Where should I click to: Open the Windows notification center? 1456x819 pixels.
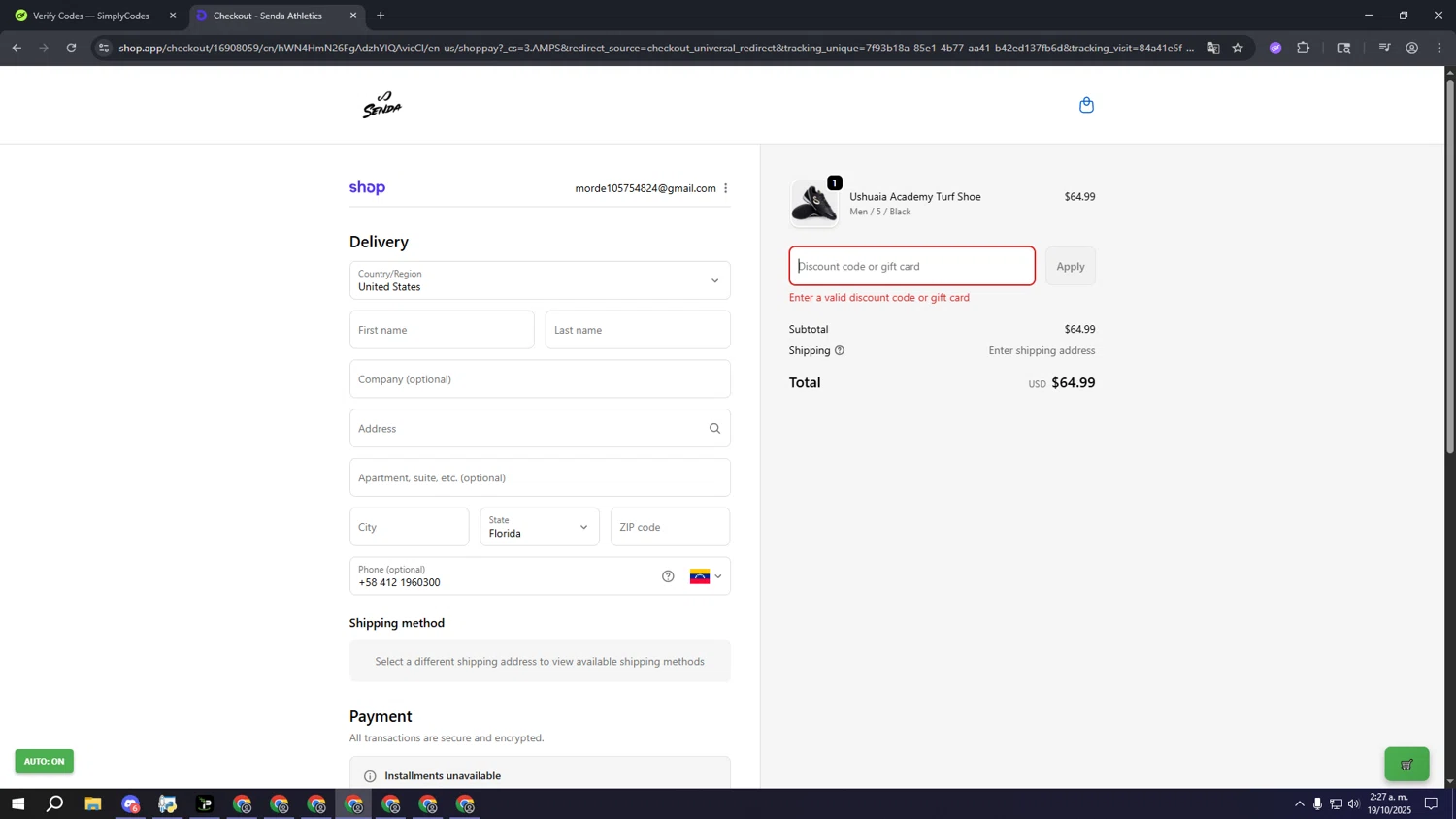1432,804
